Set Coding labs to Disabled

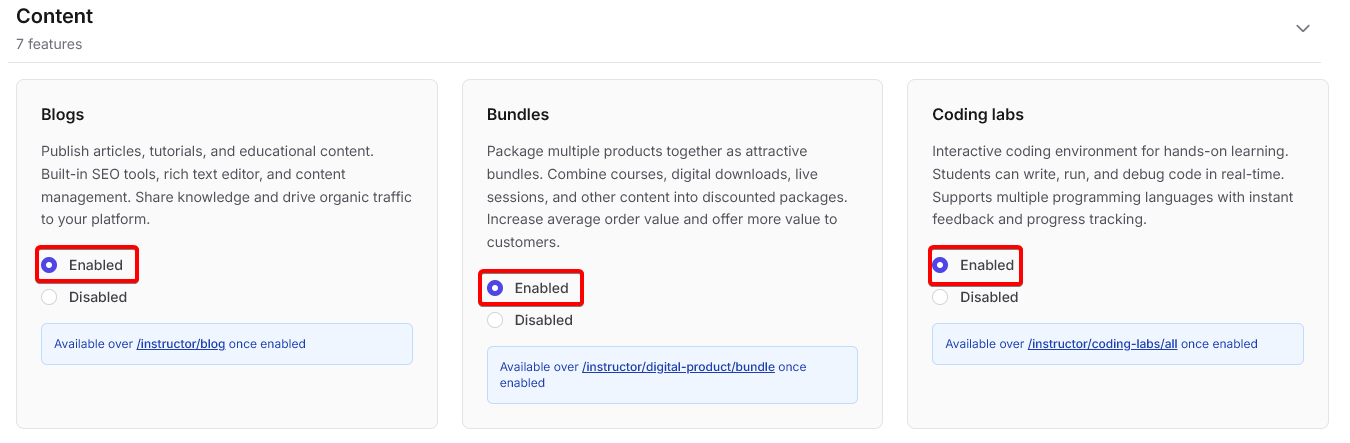click(x=940, y=297)
